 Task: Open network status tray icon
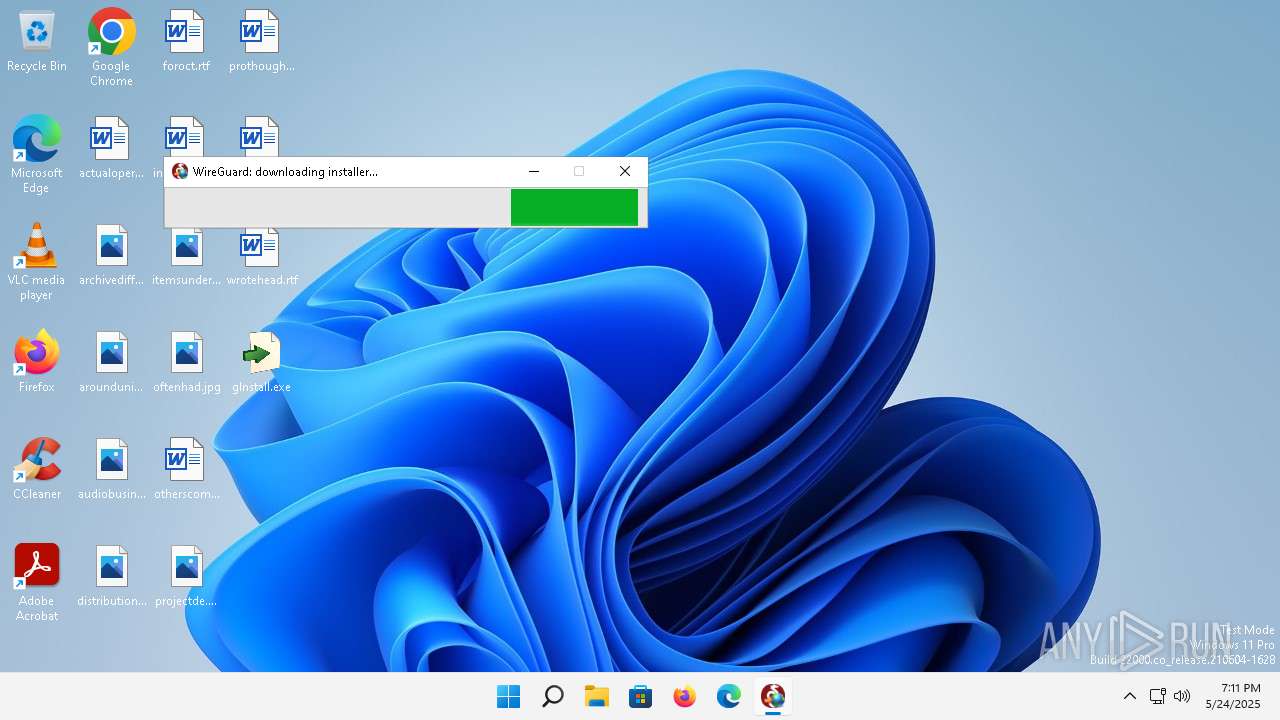pos(1157,696)
